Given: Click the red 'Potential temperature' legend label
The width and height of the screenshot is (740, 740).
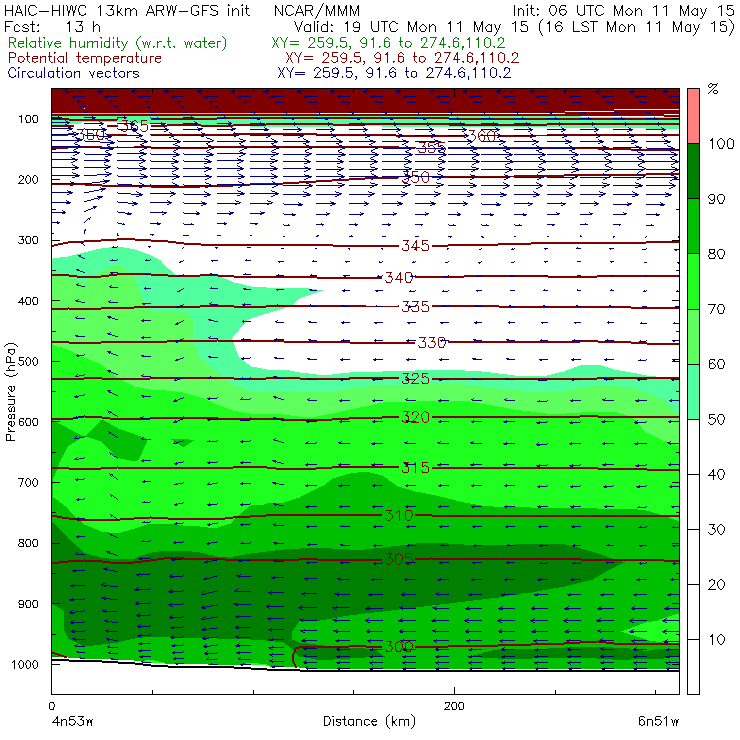Looking at the screenshot, I should point(85,58).
